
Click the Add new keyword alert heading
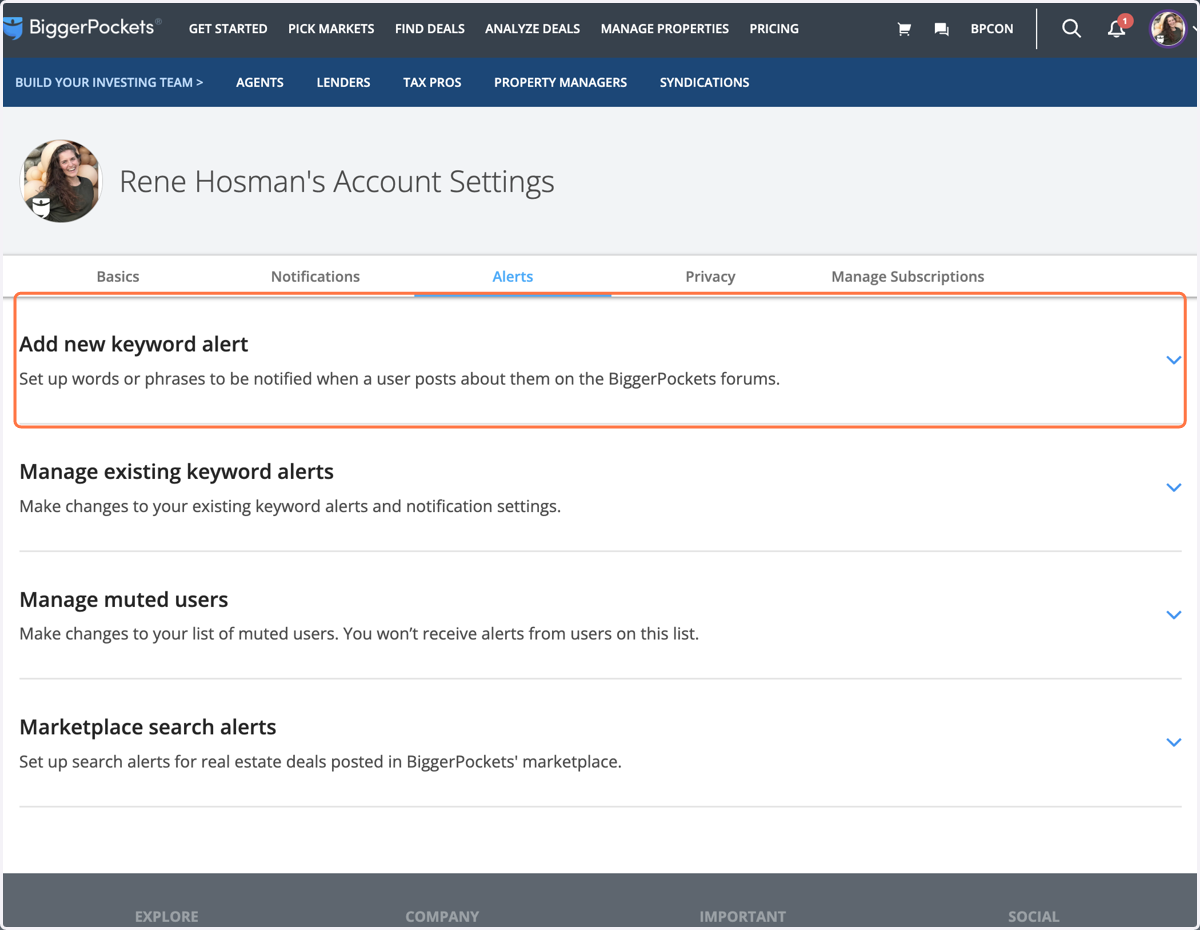click(x=134, y=344)
